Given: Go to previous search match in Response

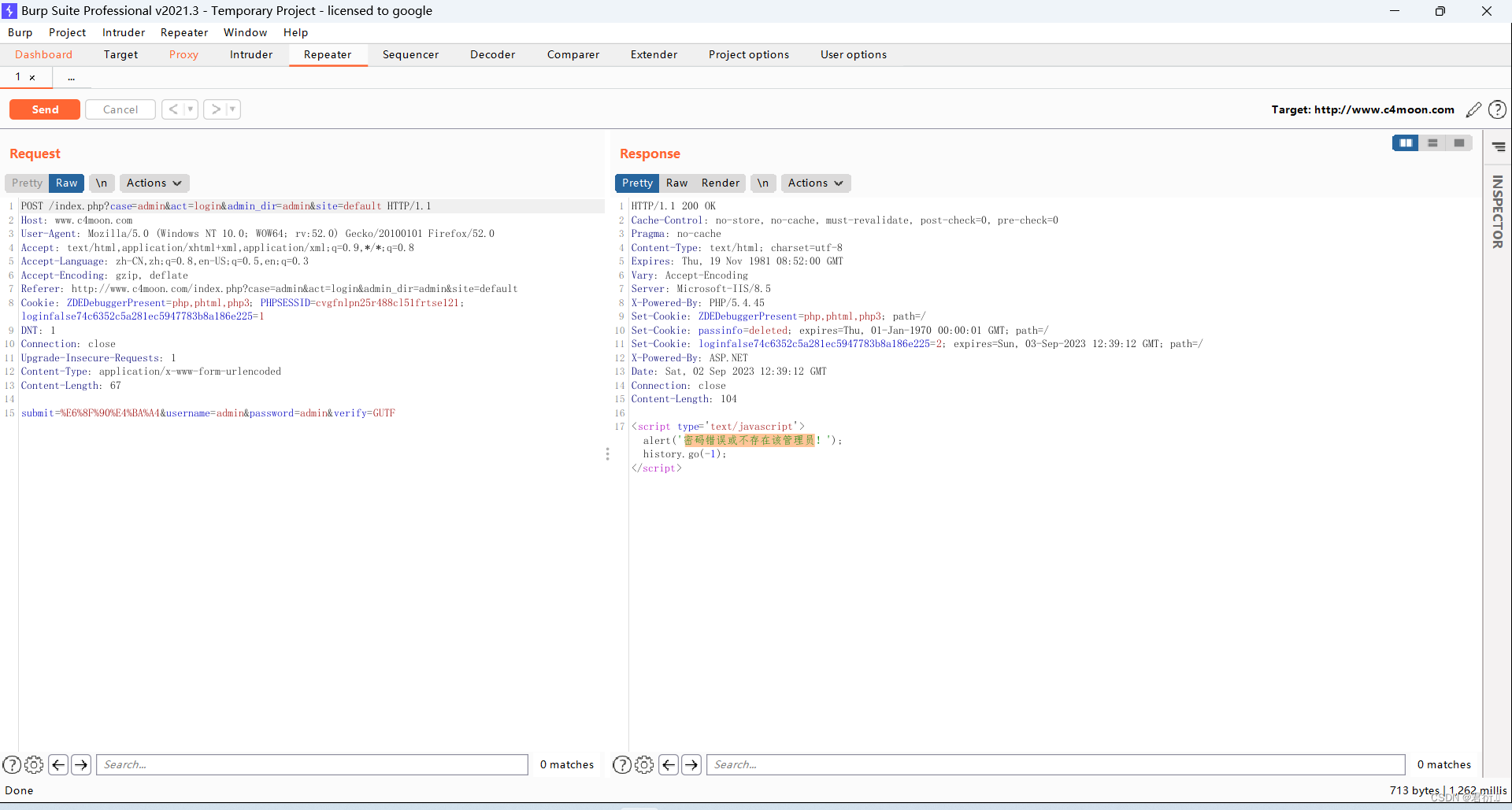Looking at the screenshot, I should [x=669, y=764].
